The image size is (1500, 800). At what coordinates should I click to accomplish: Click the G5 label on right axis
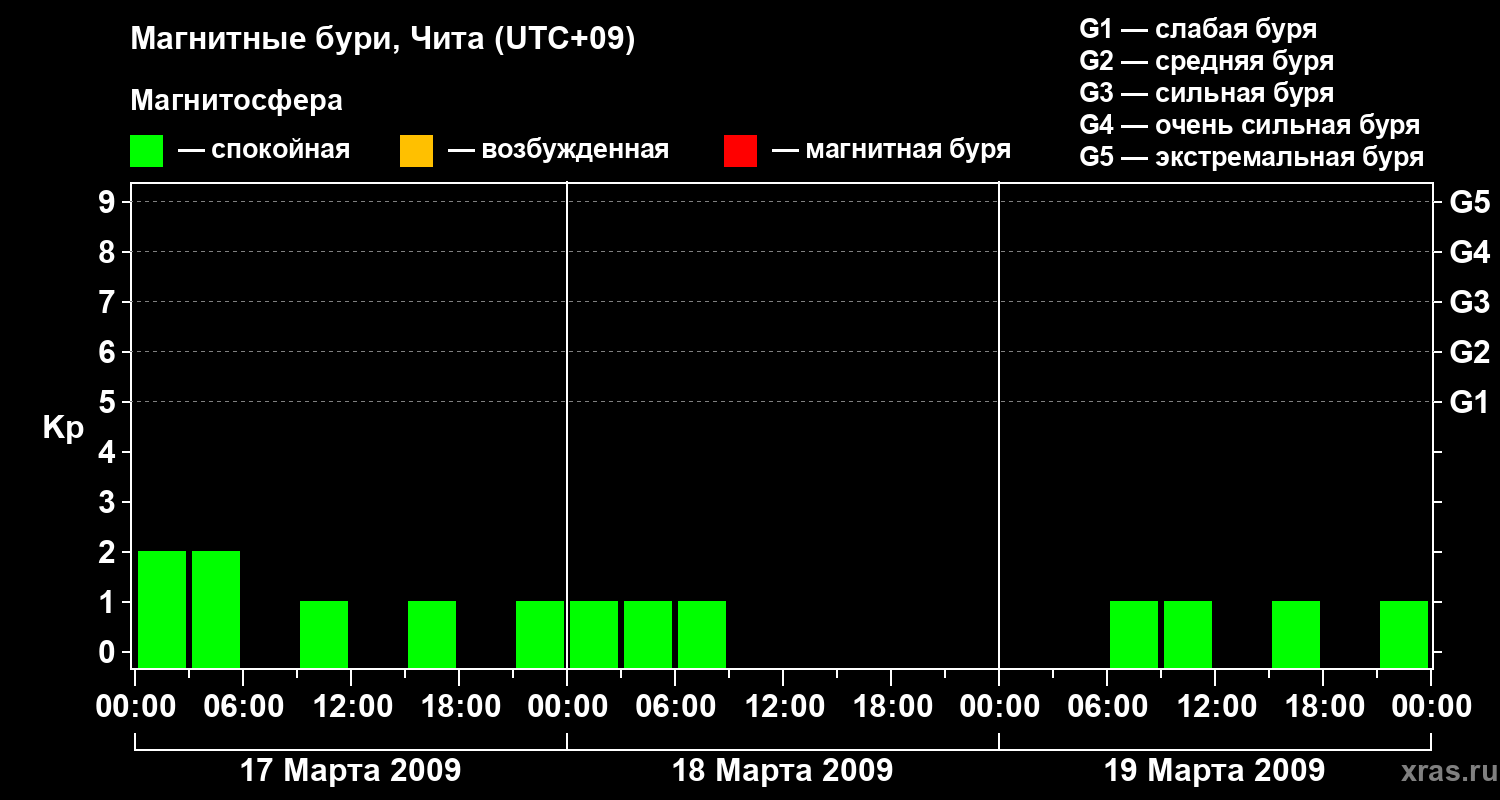coord(1469,203)
